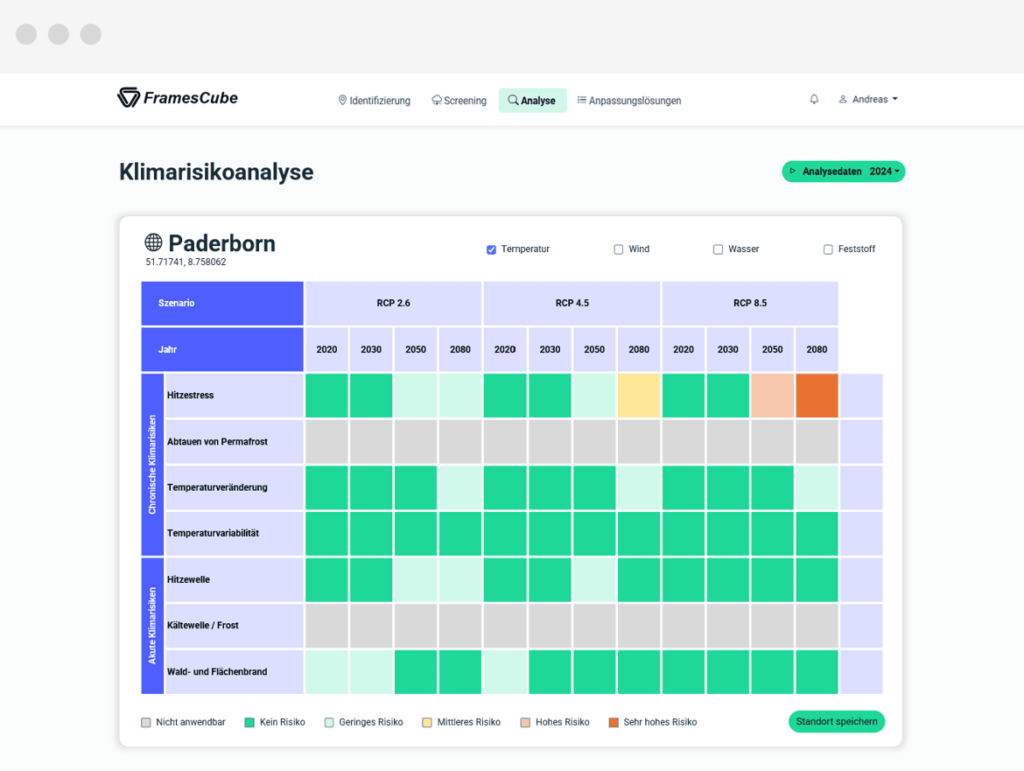Click the 2080 year header under RCP 2.6
The width and height of the screenshot is (1024, 771).
460,349
